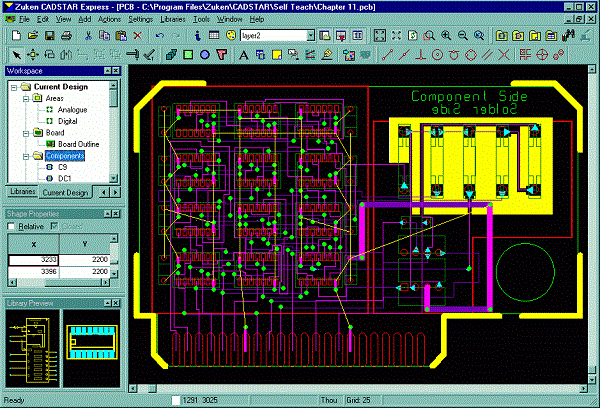Open the Settings menu

pyautogui.click(x=140, y=19)
